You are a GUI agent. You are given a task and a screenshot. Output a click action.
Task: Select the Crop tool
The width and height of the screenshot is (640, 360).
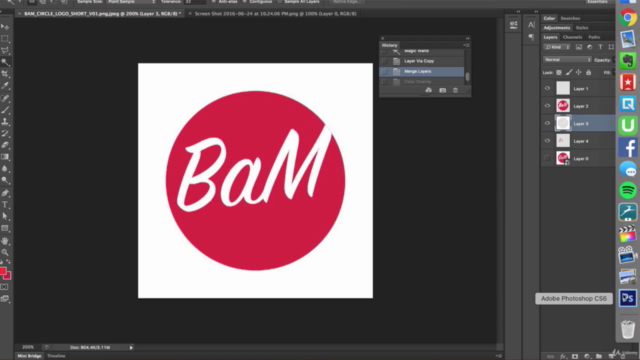[5, 74]
